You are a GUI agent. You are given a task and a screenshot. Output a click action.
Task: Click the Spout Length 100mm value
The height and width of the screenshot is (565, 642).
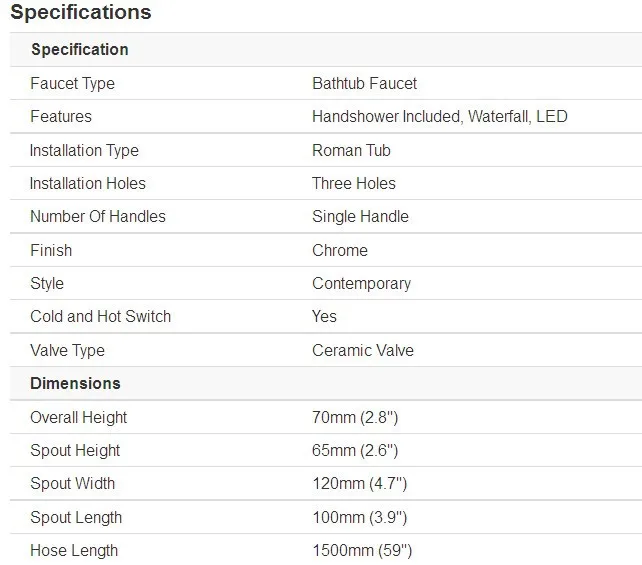click(359, 518)
